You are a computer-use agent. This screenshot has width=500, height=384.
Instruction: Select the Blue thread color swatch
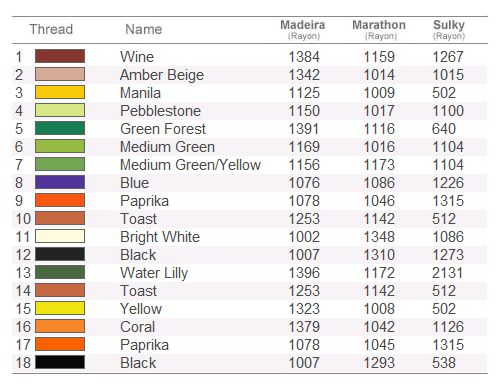click(x=60, y=182)
